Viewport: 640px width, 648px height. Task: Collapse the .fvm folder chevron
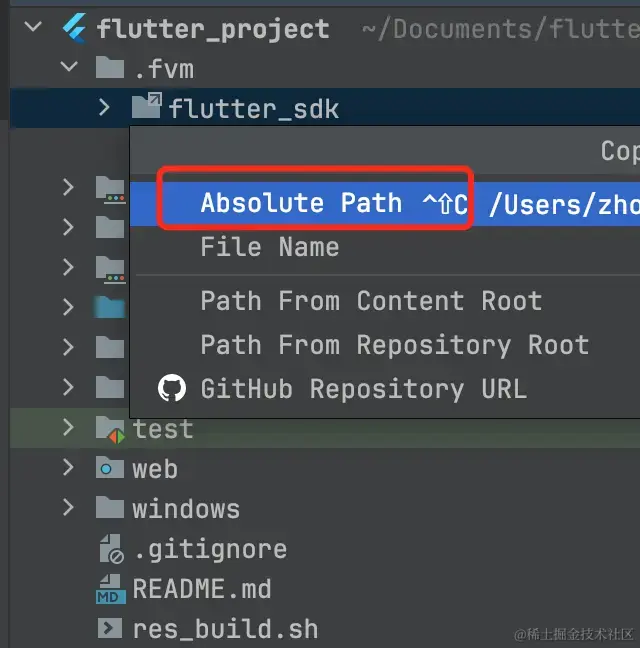coord(69,66)
